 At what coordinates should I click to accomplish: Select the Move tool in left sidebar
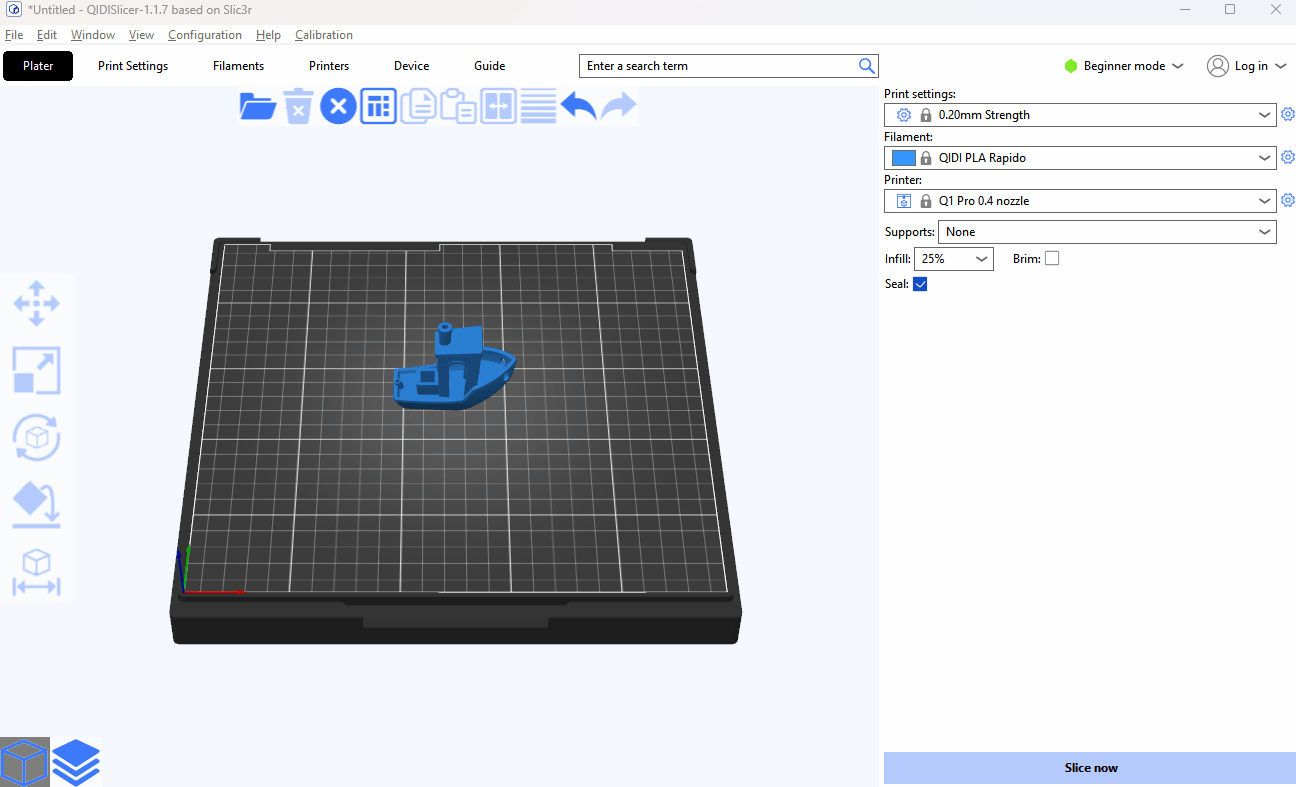pyautogui.click(x=37, y=303)
